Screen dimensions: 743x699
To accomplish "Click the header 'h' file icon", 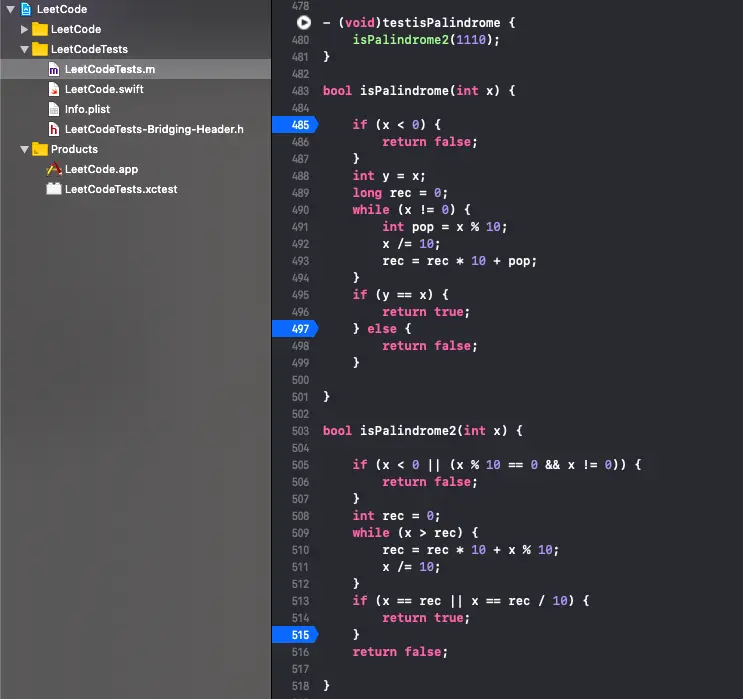I will click(54, 129).
